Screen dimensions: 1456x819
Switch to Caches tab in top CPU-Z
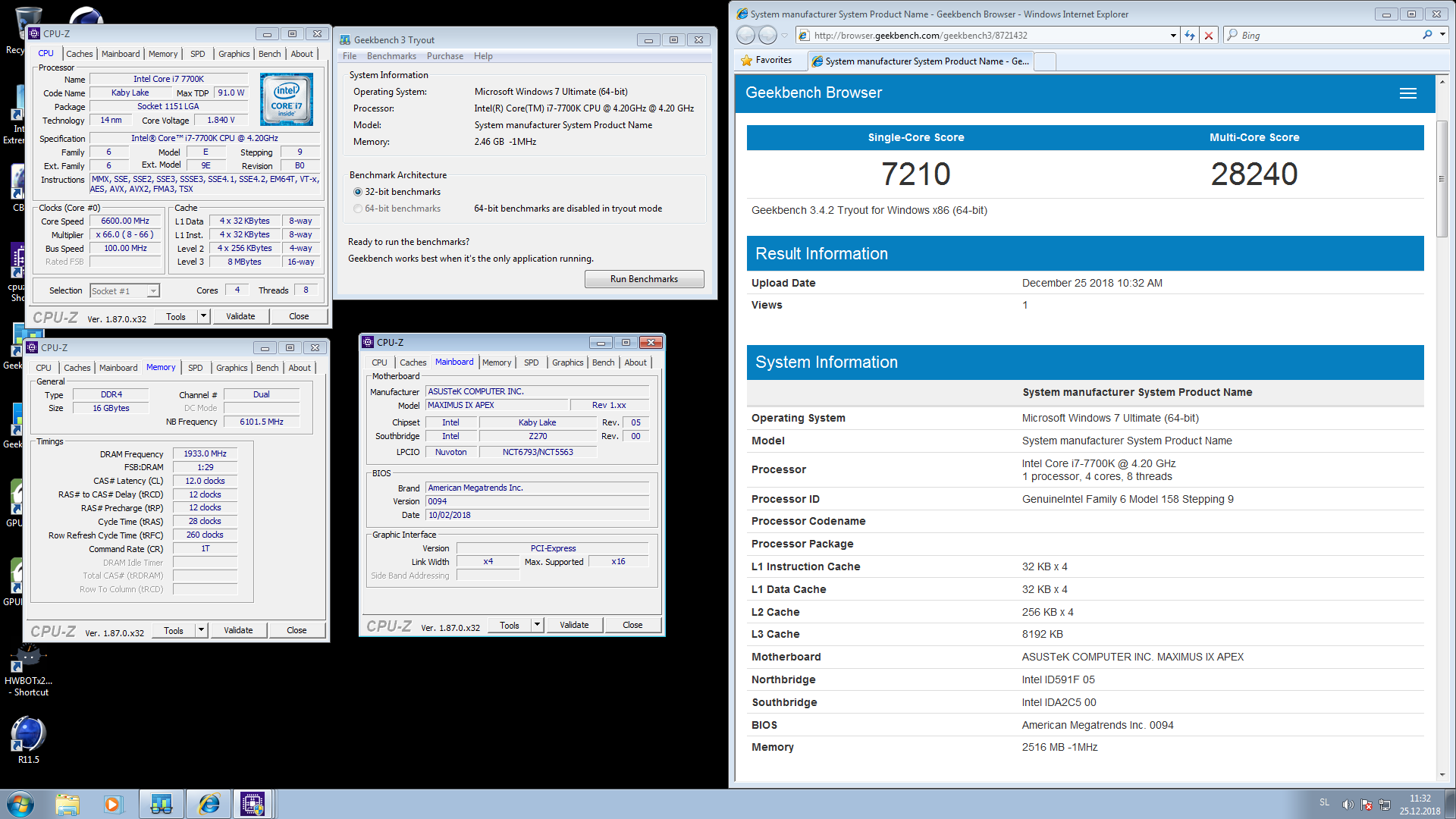[x=79, y=54]
